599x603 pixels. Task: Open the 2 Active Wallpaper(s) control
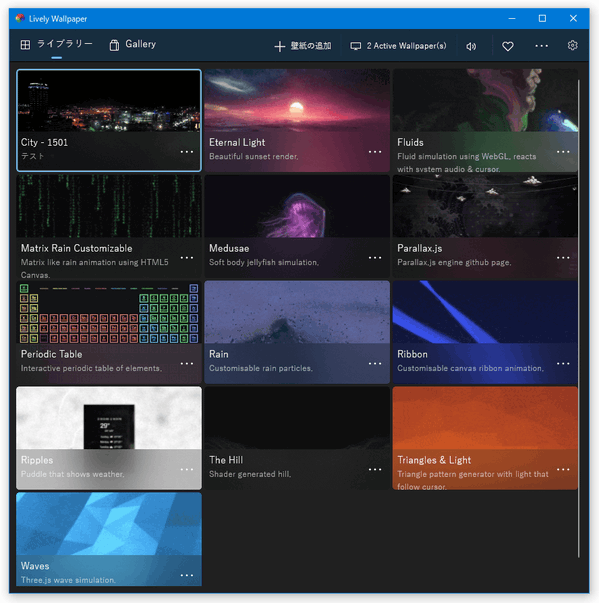tap(398, 46)
